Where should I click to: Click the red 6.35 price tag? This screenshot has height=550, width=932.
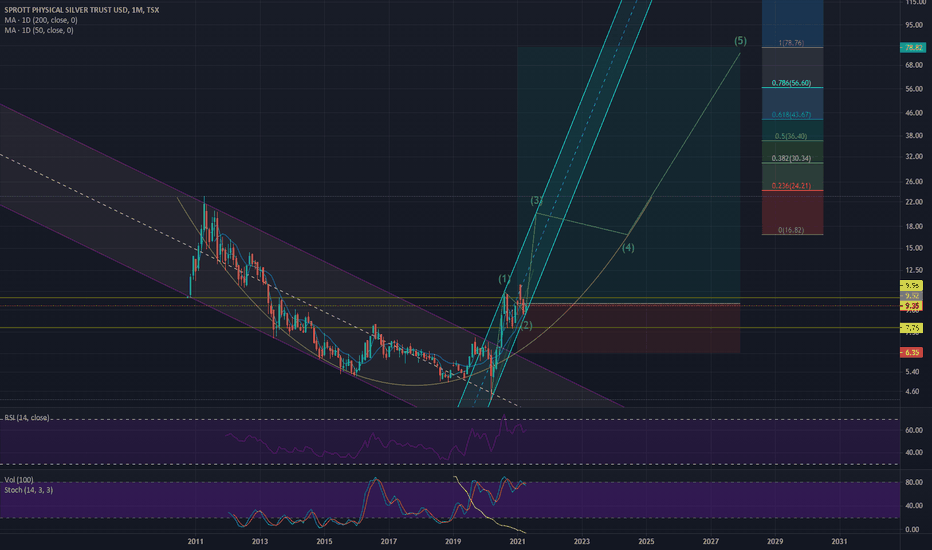point(911,353)
